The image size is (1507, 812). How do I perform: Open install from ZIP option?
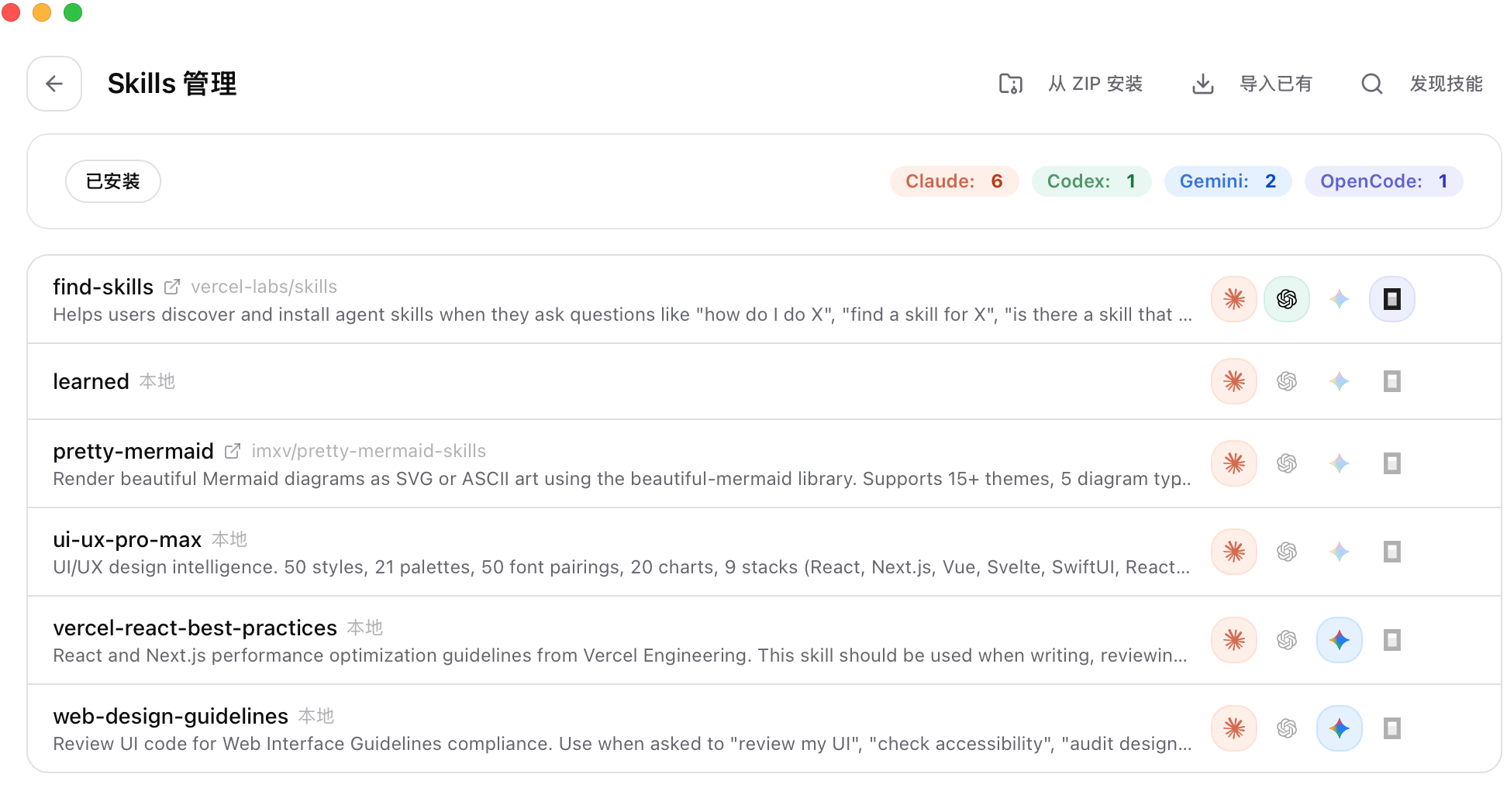coord(1071,84)
